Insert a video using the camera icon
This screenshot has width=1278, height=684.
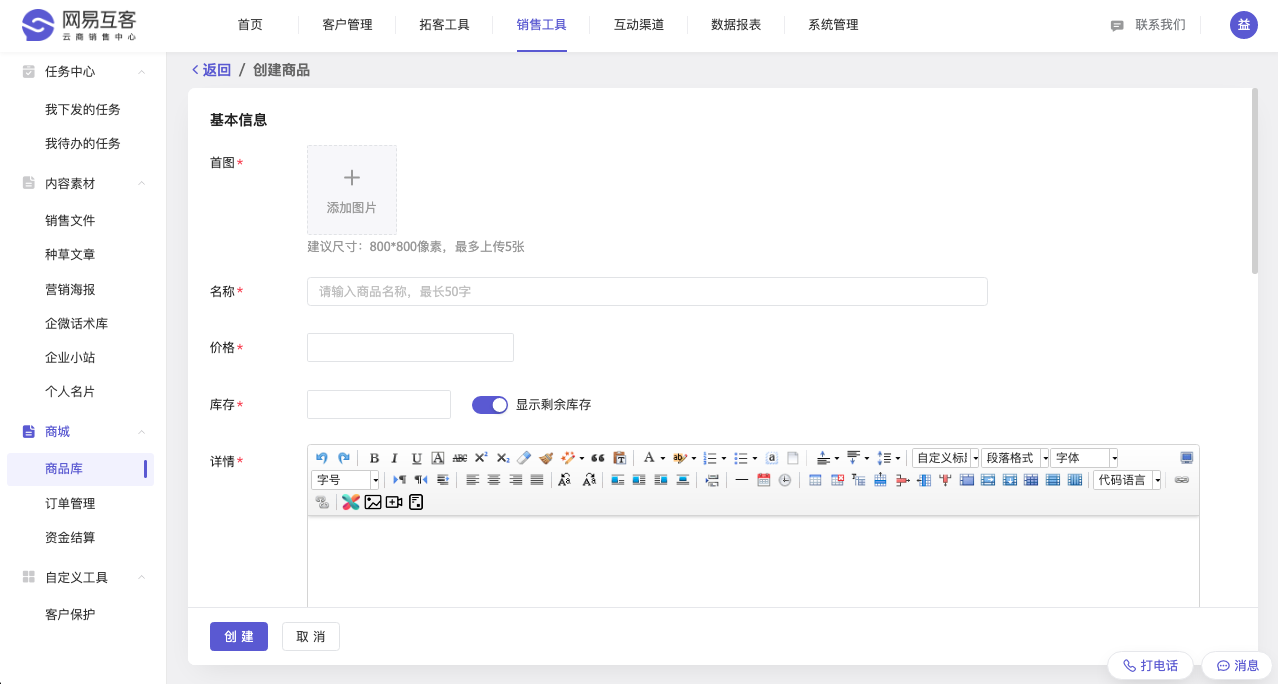(x=394, y=502)
